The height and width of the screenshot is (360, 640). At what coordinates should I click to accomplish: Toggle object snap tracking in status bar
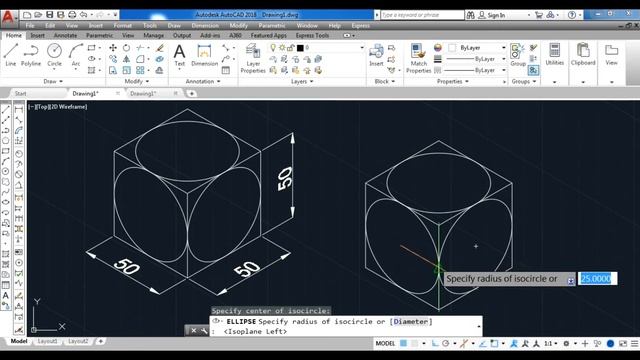[x=483, y=344]
